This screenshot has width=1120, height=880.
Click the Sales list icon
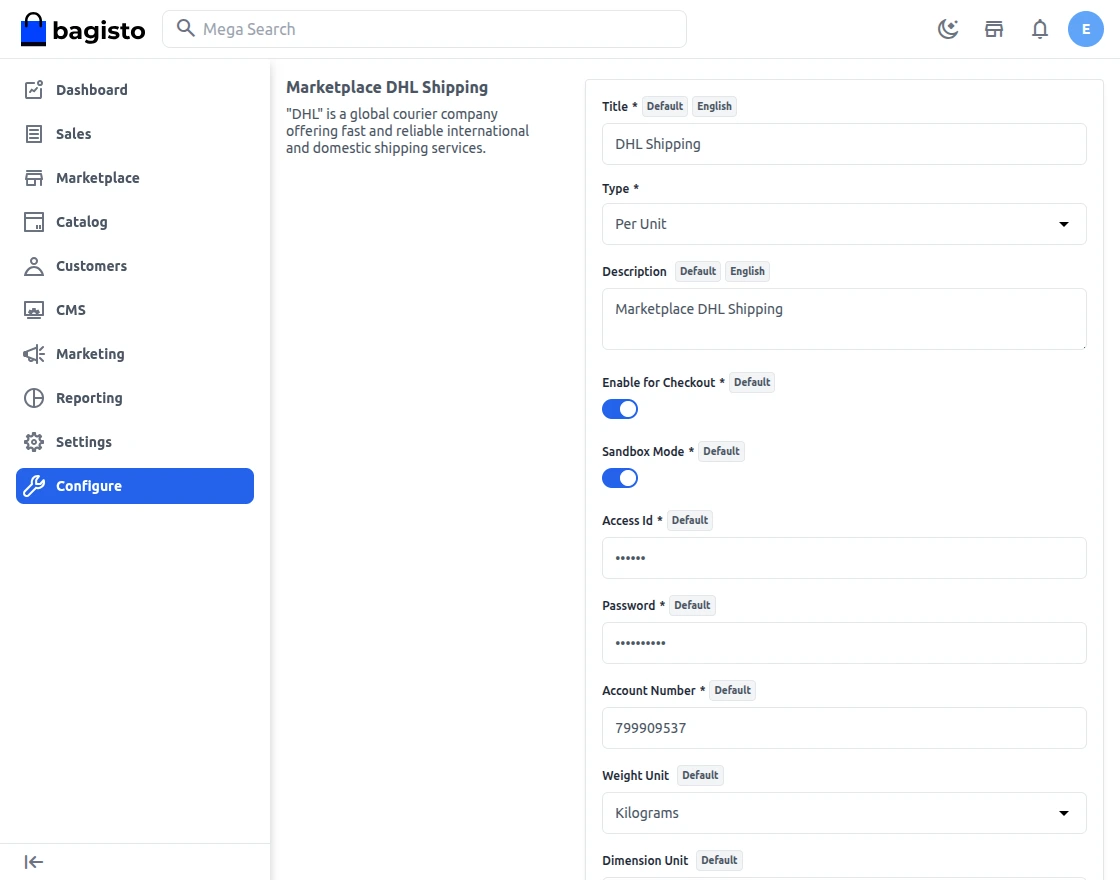tap(34, 134)
